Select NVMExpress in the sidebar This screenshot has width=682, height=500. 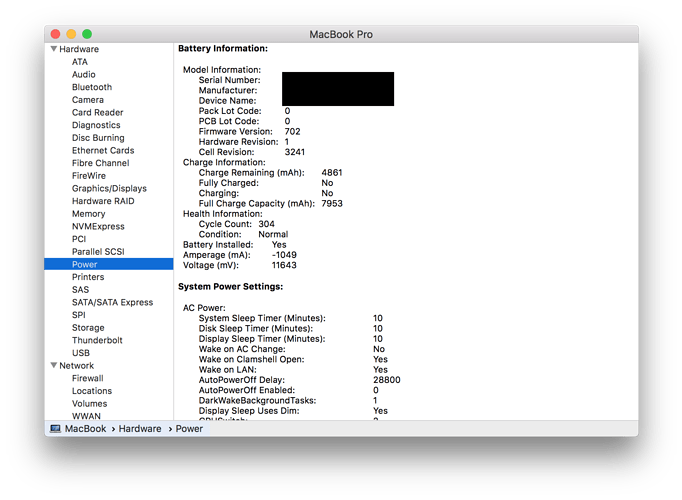[x=98, y=226]
